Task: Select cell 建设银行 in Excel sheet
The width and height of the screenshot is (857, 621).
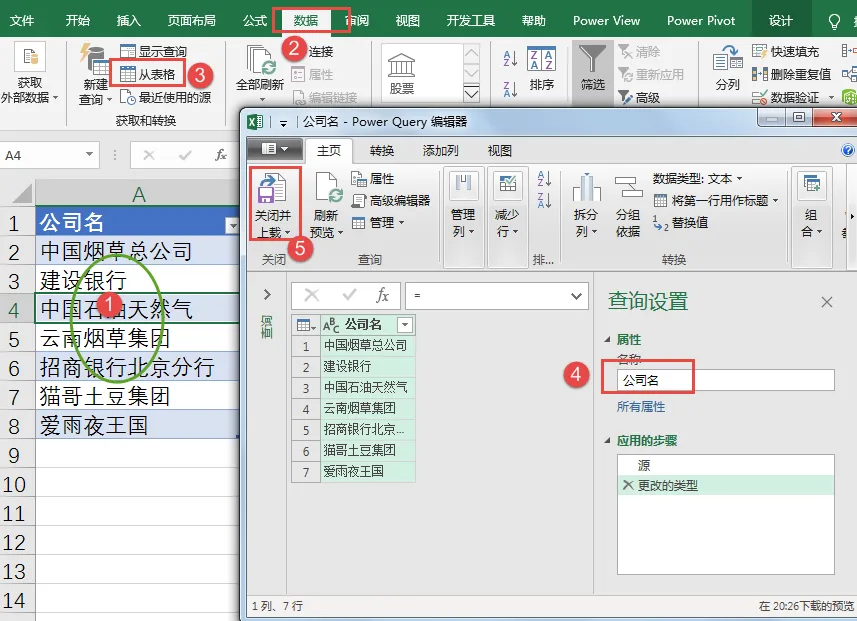Action: point(137,280)
